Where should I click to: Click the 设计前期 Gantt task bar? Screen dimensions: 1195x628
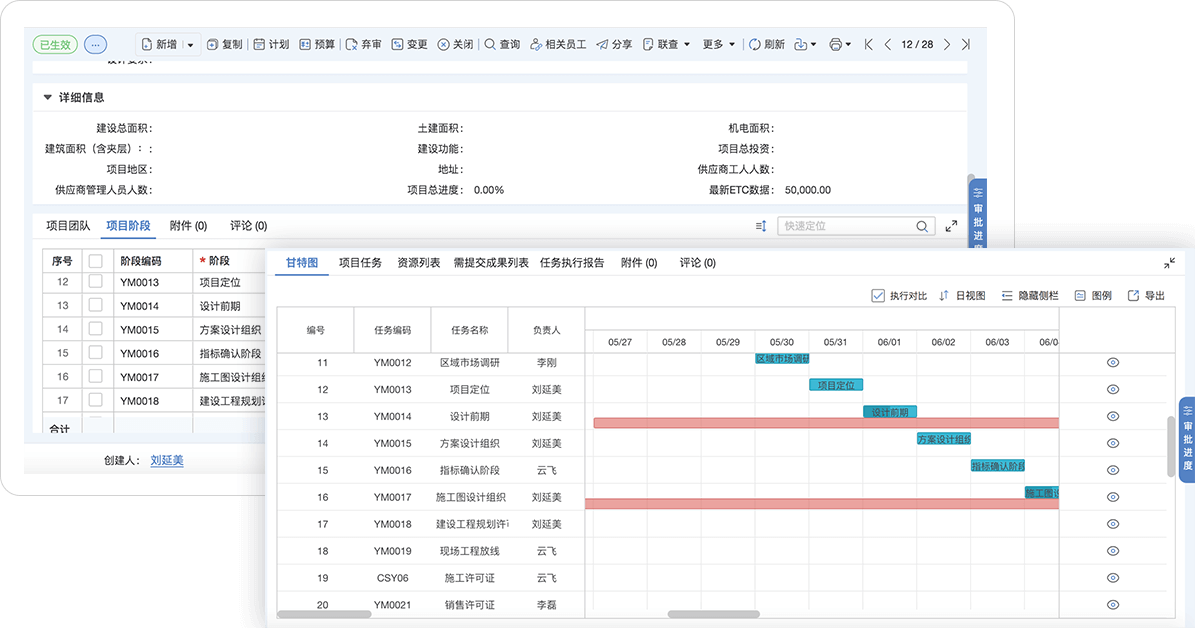coord(889,412)
